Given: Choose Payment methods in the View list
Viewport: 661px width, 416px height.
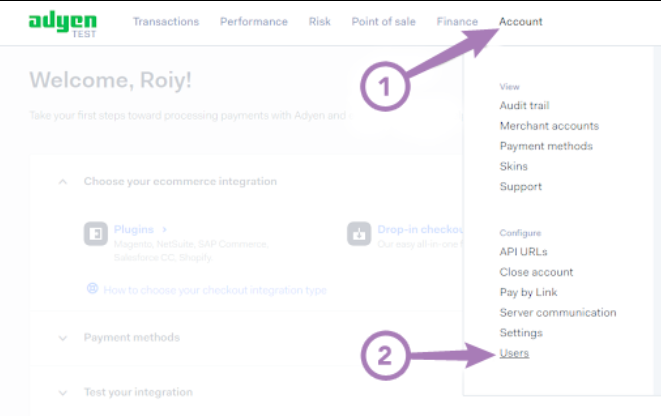Looking at the screenshot, I should [546, 146].
